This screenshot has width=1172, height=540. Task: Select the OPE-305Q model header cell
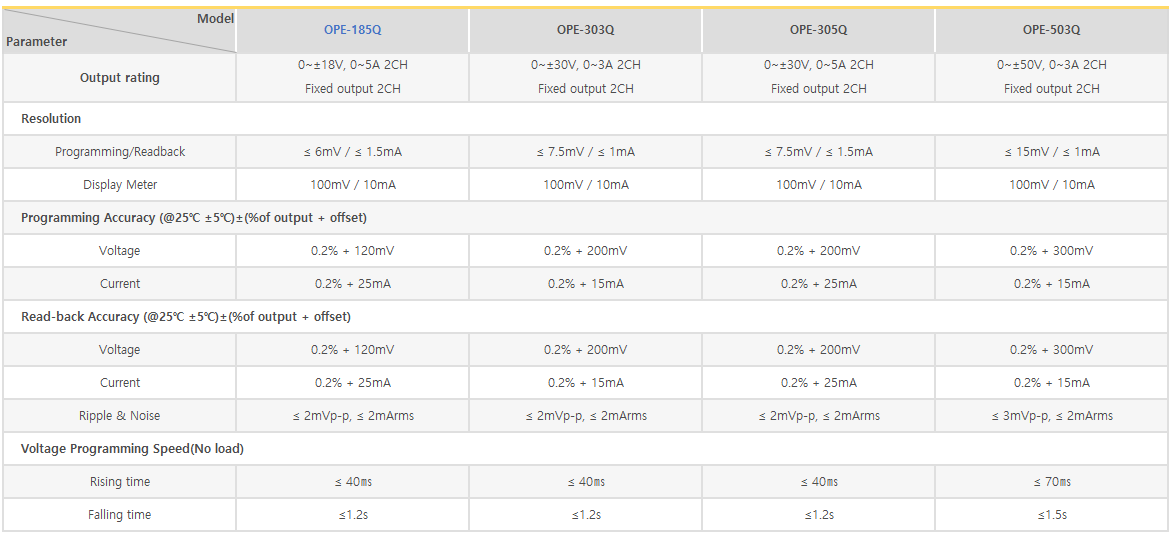click(x=818, y=30)
